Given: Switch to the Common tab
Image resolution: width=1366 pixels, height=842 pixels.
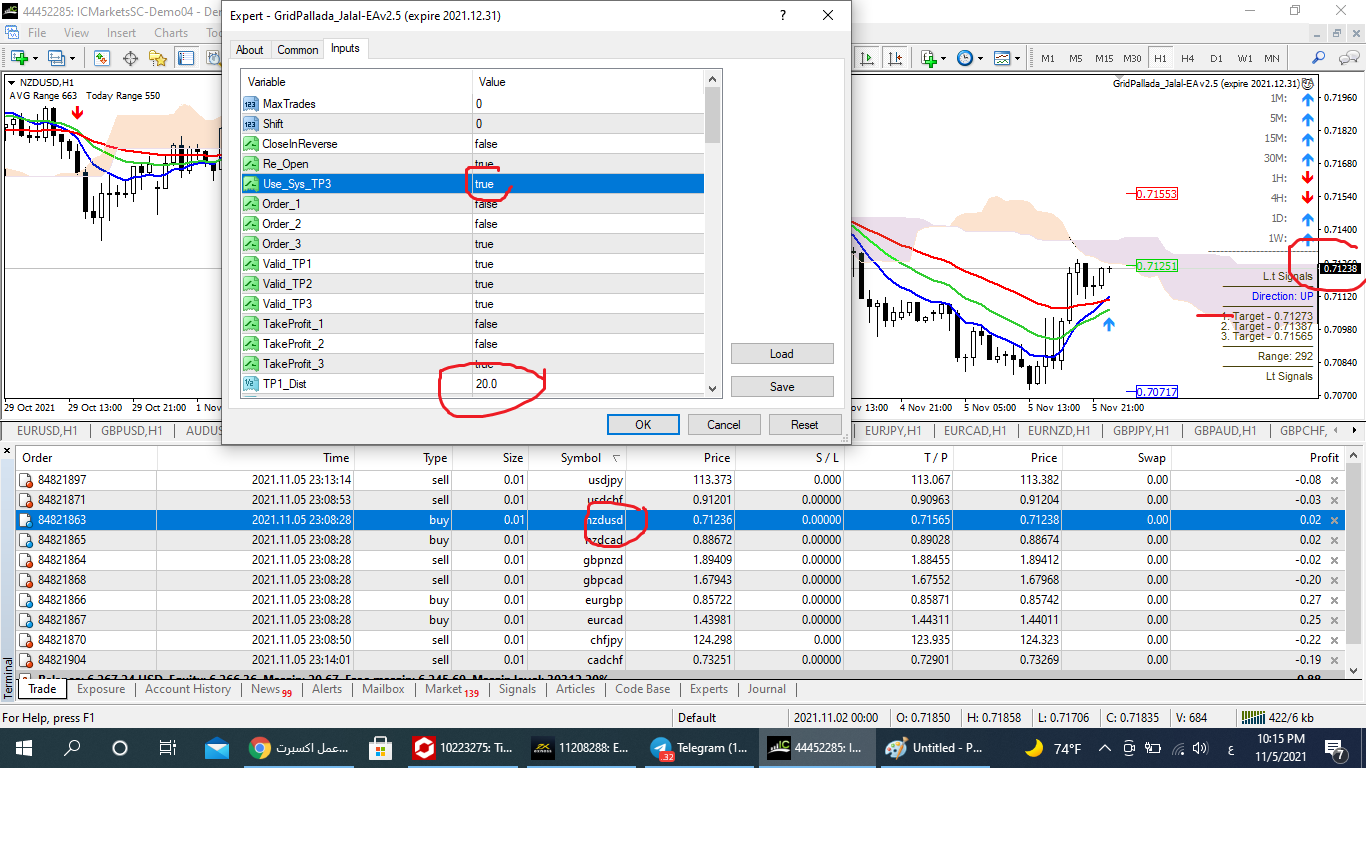Looking at the screenshot, I should pyautogui.click(x=298, y=50).
